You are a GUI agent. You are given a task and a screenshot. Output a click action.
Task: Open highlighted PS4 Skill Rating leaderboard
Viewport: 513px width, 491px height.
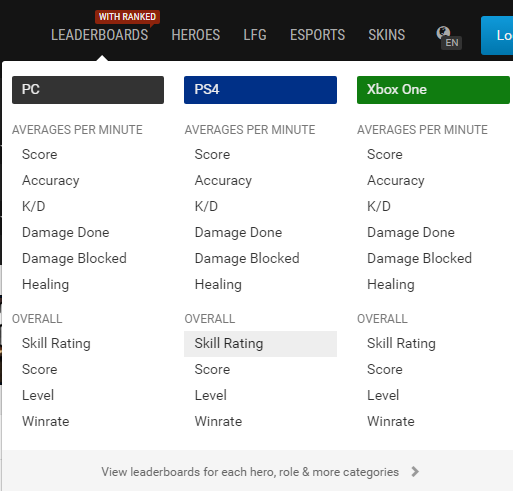point(260,344)
